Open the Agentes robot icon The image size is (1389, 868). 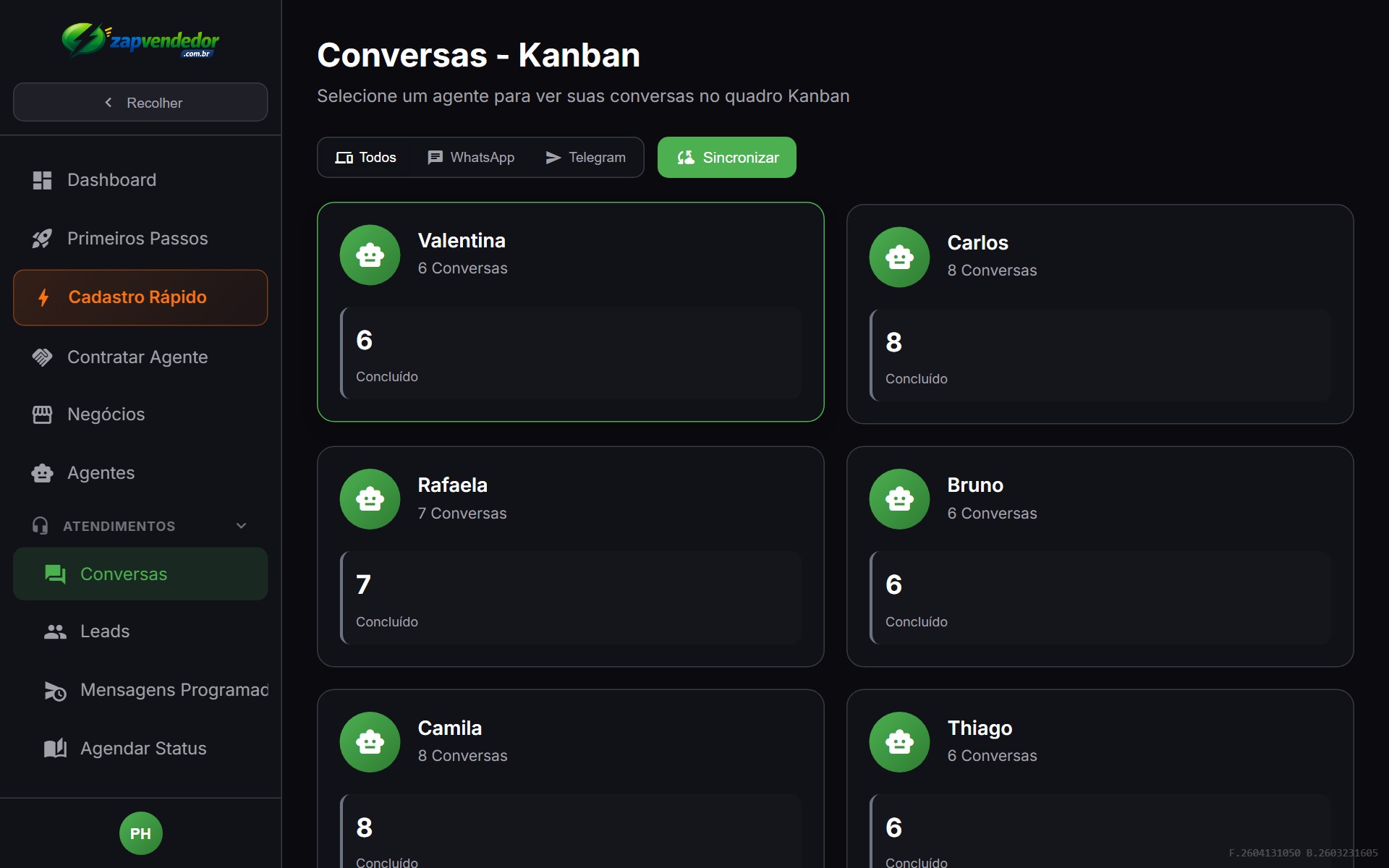[x=42, y=473]
